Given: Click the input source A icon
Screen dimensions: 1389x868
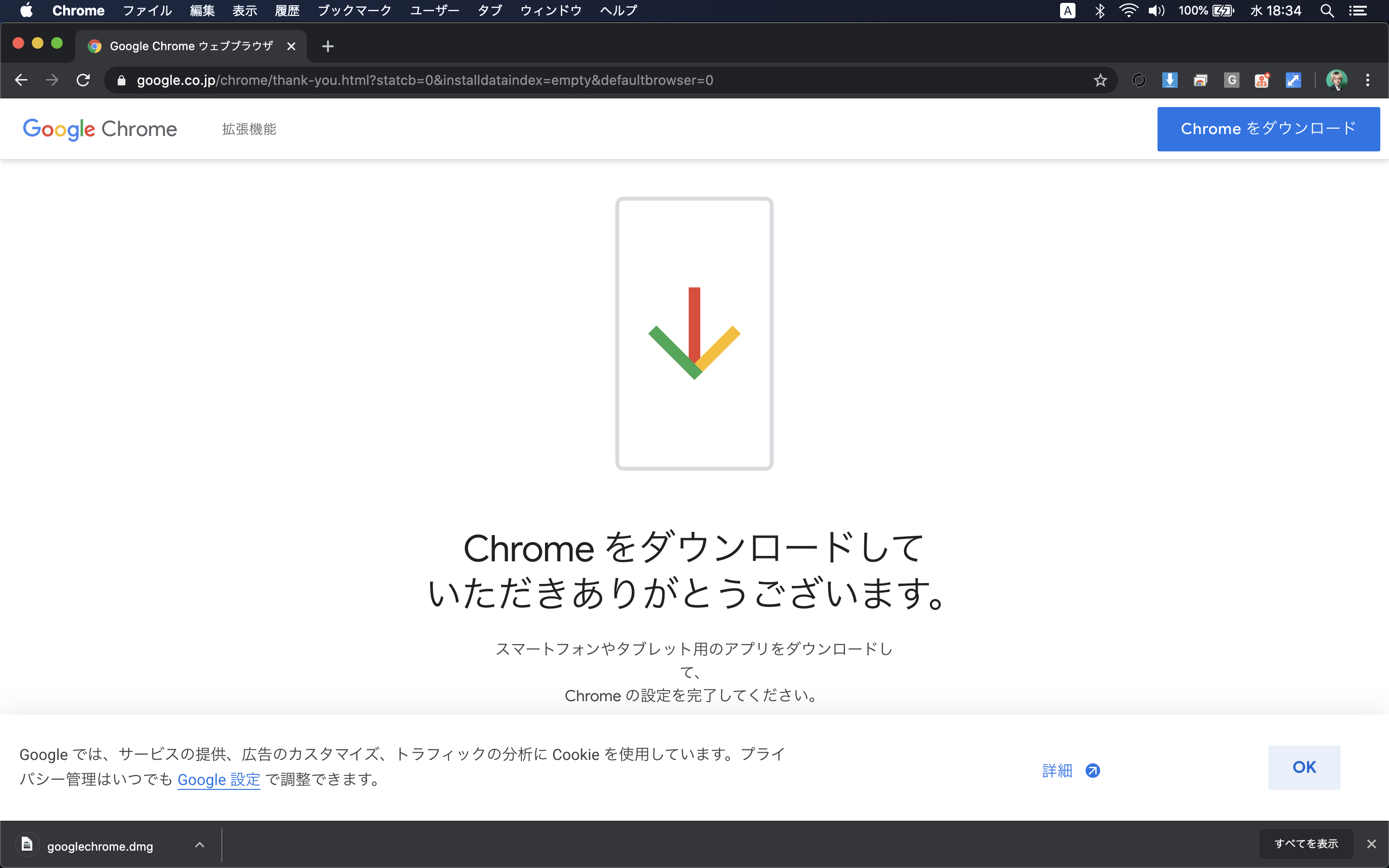Looking at the screenshot, I should 1068,10.
